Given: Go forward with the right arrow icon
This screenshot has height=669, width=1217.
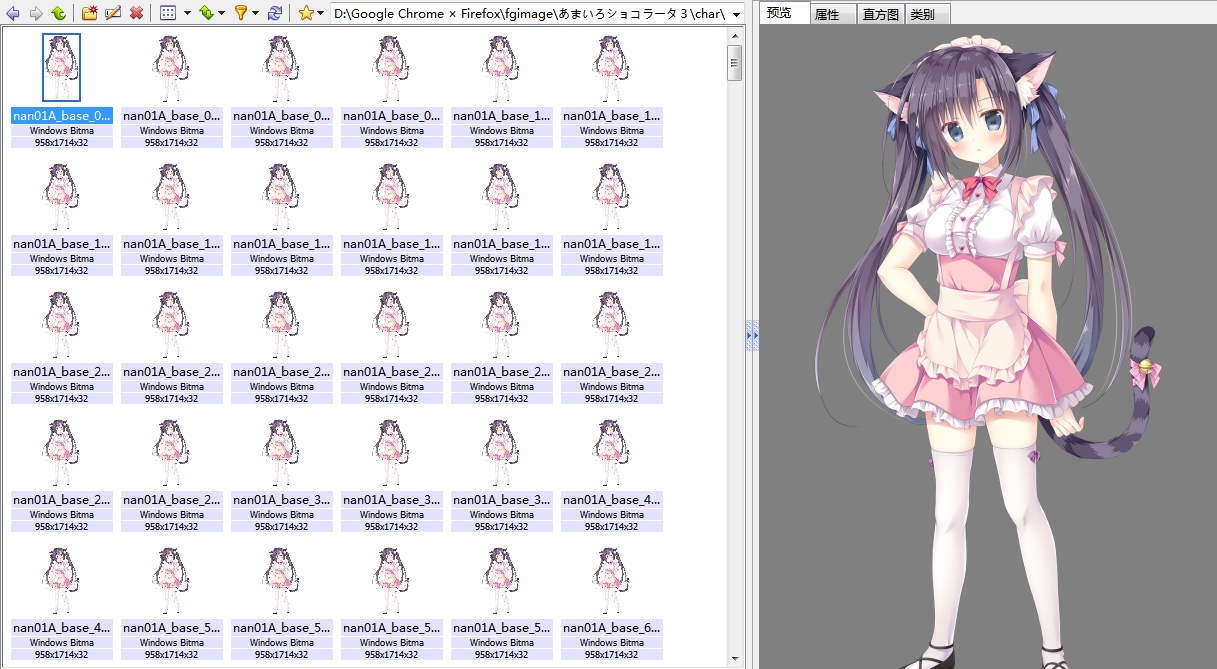Looking at the screenshot, I should 36,13.
